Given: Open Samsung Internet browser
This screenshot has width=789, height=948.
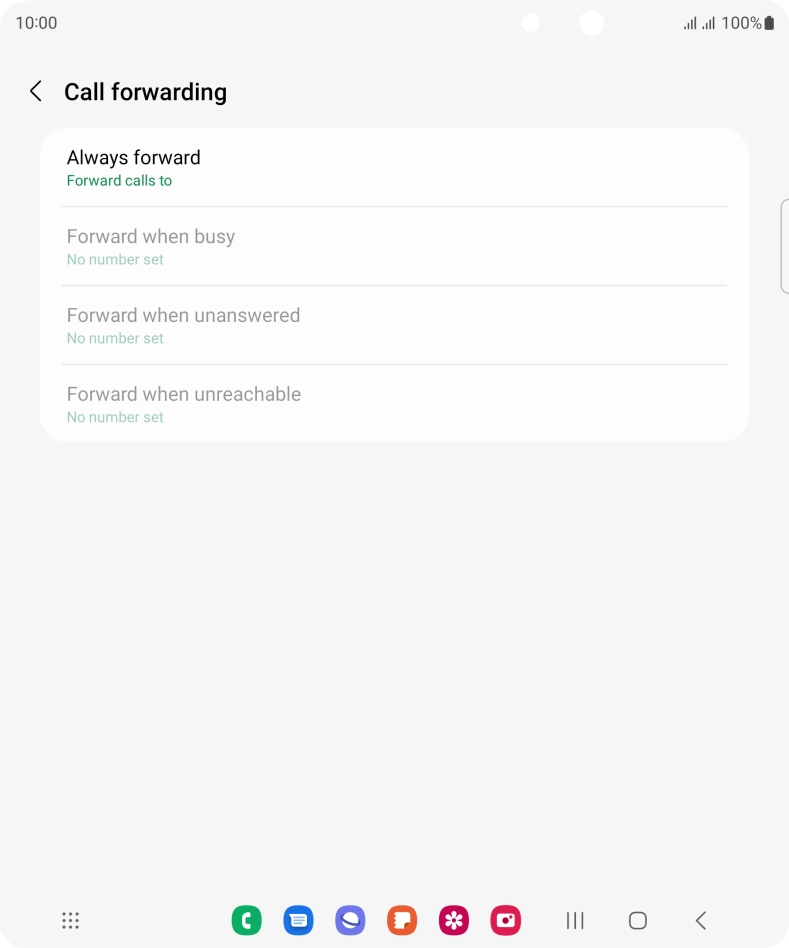Looking at the screenshot, I should pyautogui.click(x=350, y=920).
